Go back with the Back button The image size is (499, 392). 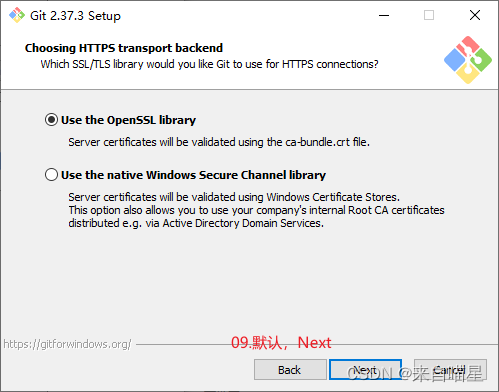click(x=290, y=370)
